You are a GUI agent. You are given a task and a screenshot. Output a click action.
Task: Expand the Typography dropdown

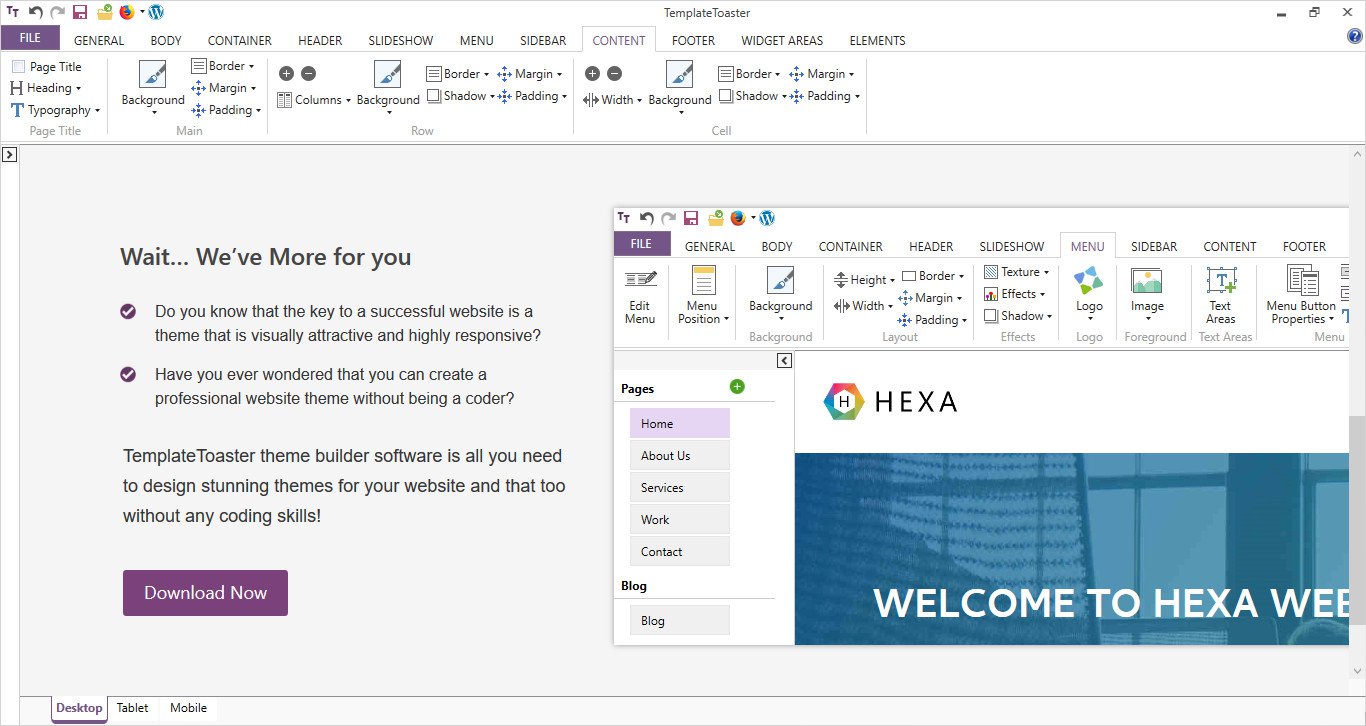[55, 110]
